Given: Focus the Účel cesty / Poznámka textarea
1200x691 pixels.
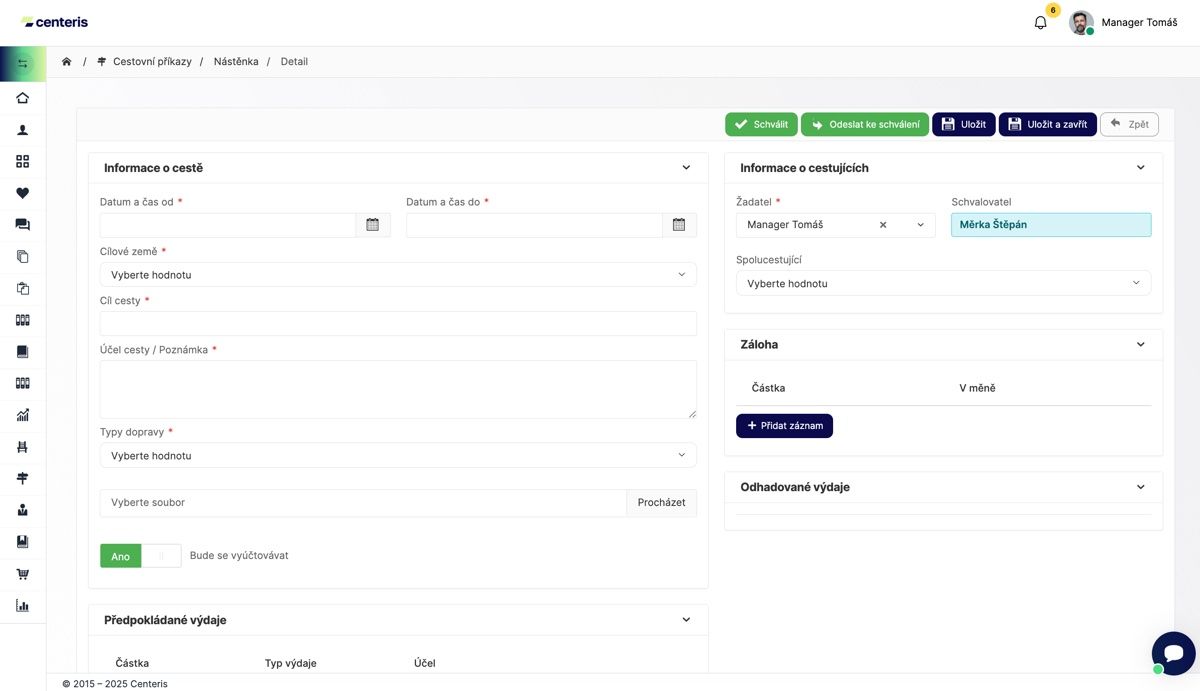Looking at the screenshot, I should pos(398,389).
